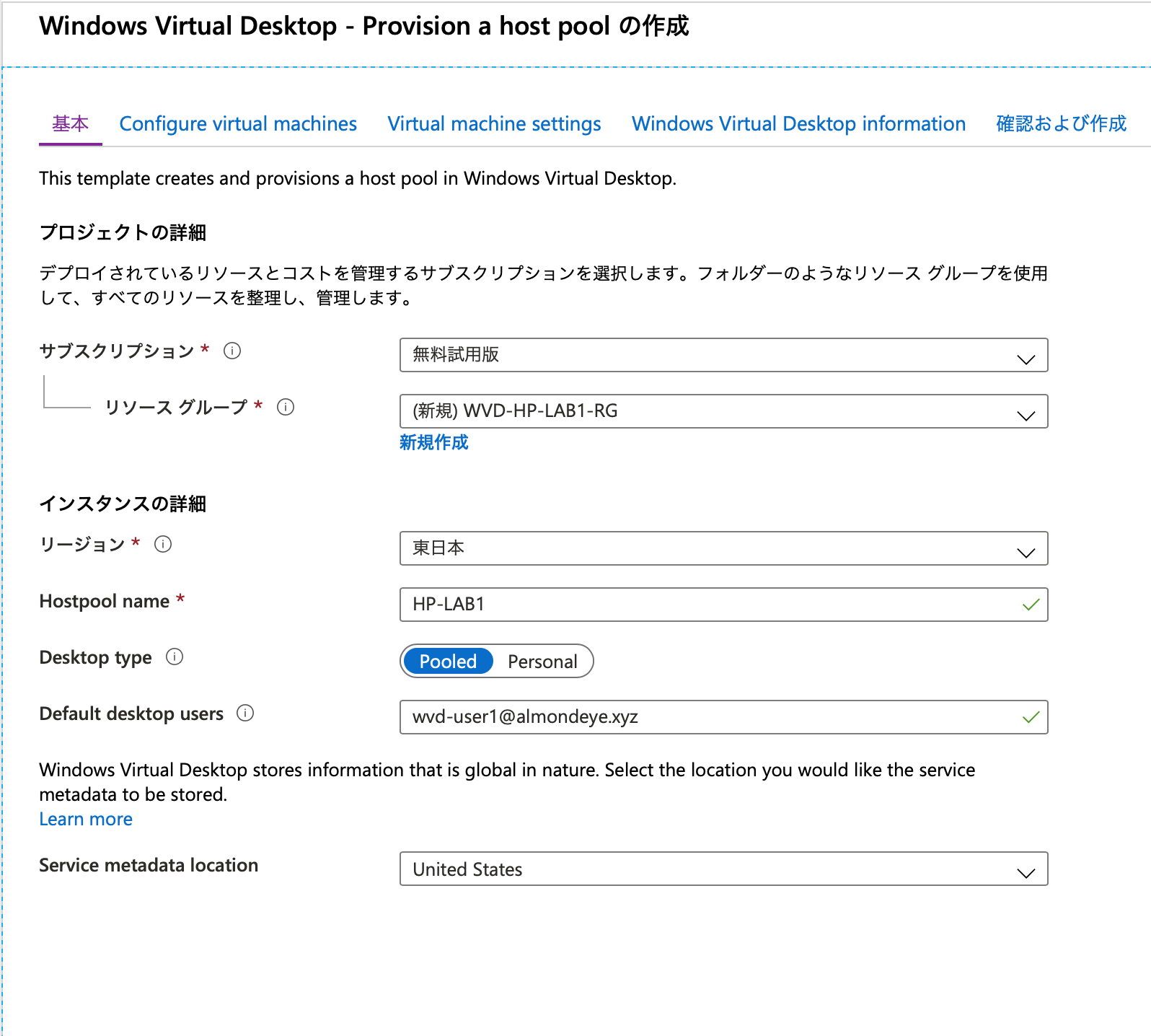Open the Virtual machine settings tab

point(495,123)
